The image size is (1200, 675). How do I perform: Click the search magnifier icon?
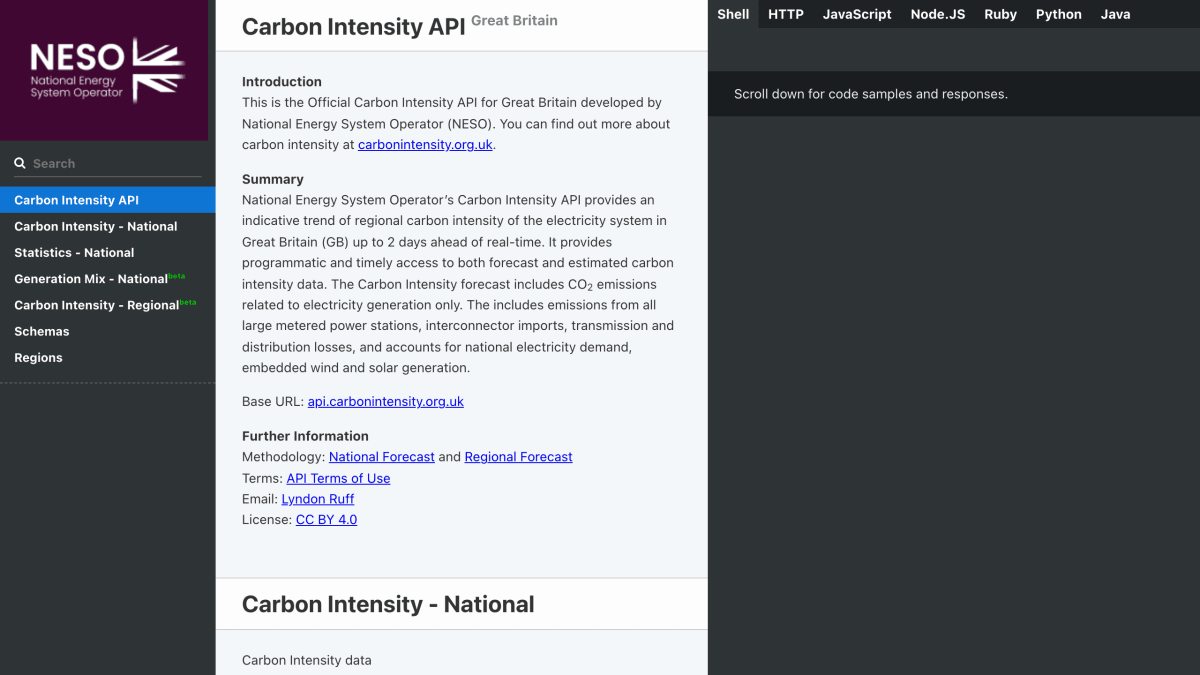pos(20,163)
